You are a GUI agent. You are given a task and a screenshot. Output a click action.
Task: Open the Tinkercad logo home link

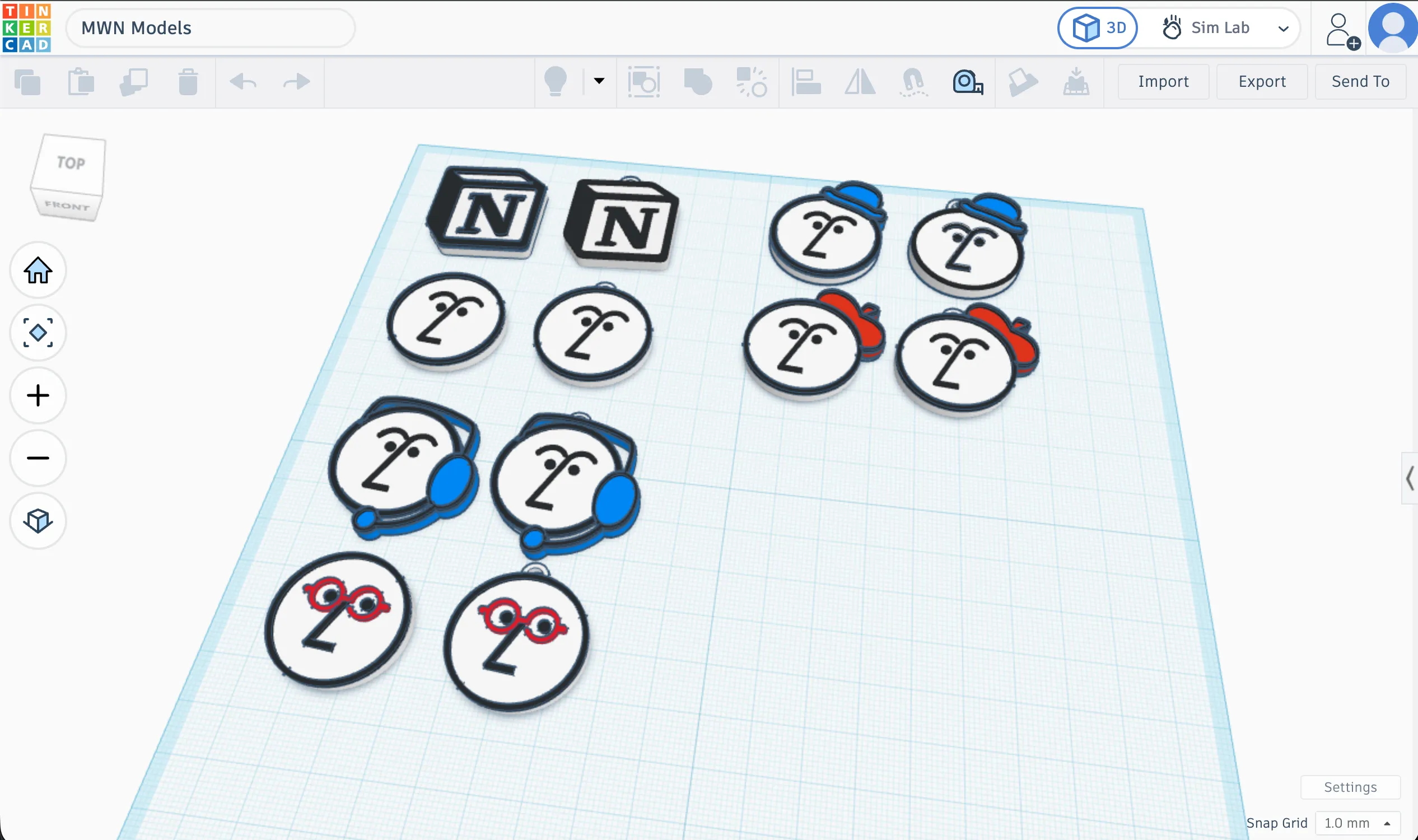point(27,28)
